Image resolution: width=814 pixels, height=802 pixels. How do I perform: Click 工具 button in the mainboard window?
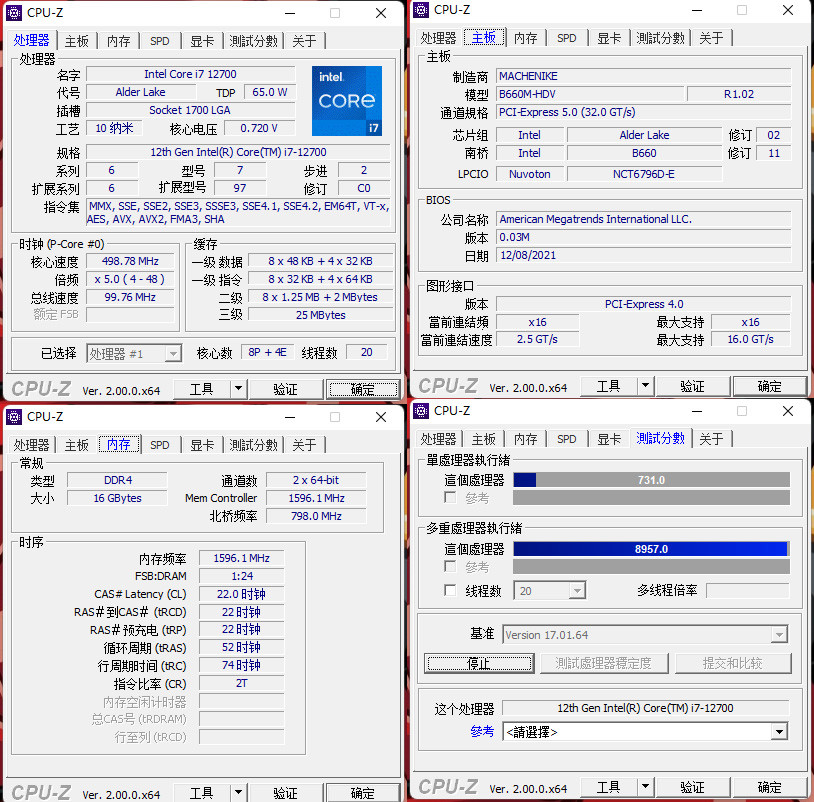pyautogui.click(x=608, y=386)
